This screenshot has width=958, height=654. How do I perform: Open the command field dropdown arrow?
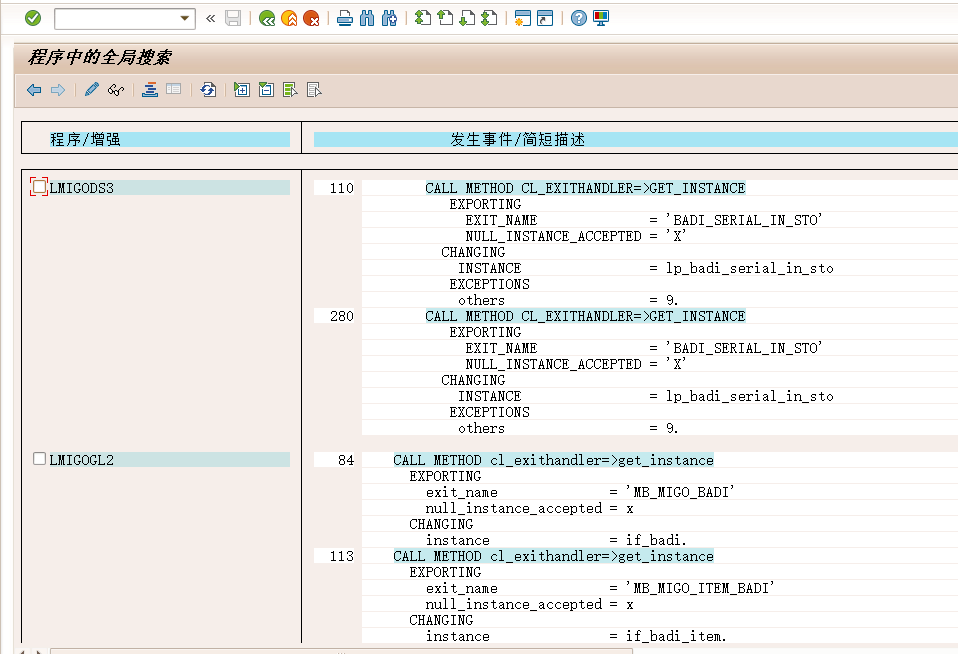pyautogui.click(x=185, y=18)
